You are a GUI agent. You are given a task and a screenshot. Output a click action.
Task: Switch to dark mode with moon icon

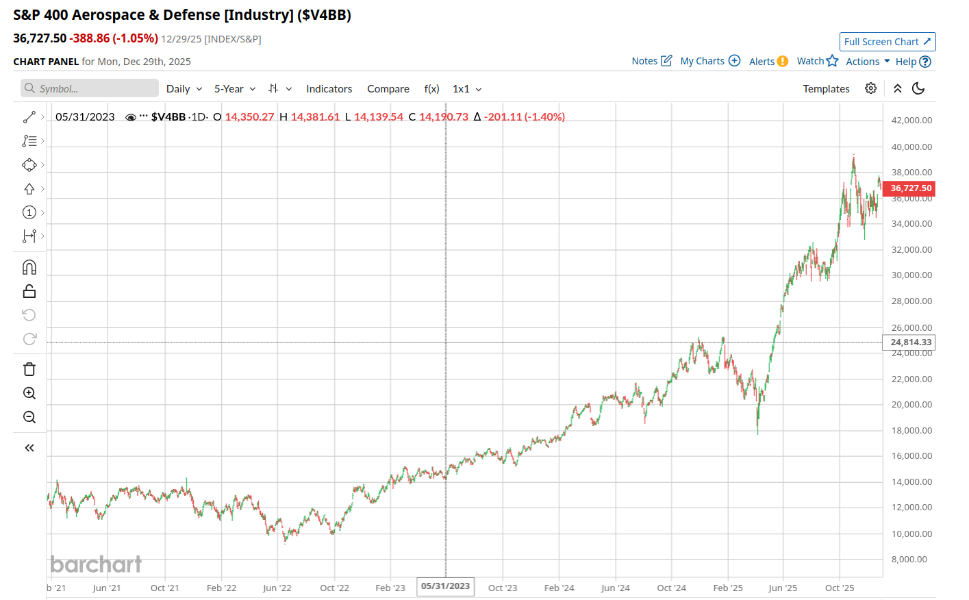(x=918, y=89)
